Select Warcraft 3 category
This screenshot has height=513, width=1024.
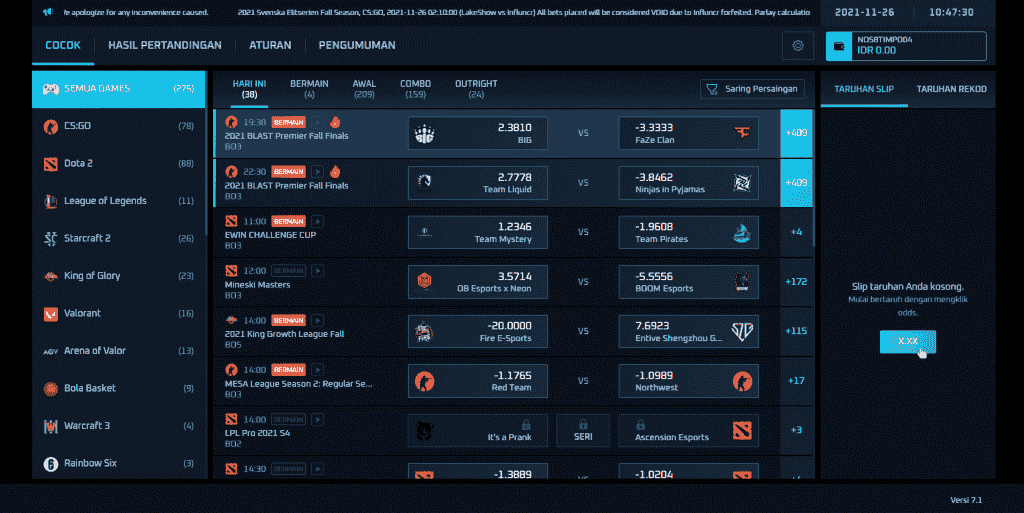[x=119, y=426]
